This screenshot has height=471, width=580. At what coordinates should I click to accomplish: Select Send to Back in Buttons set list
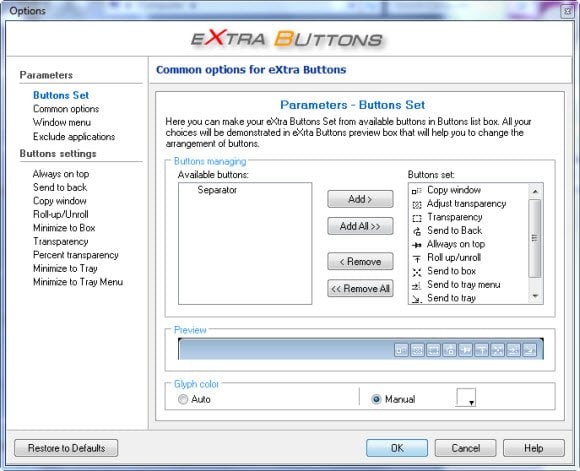tap(455, 231)
